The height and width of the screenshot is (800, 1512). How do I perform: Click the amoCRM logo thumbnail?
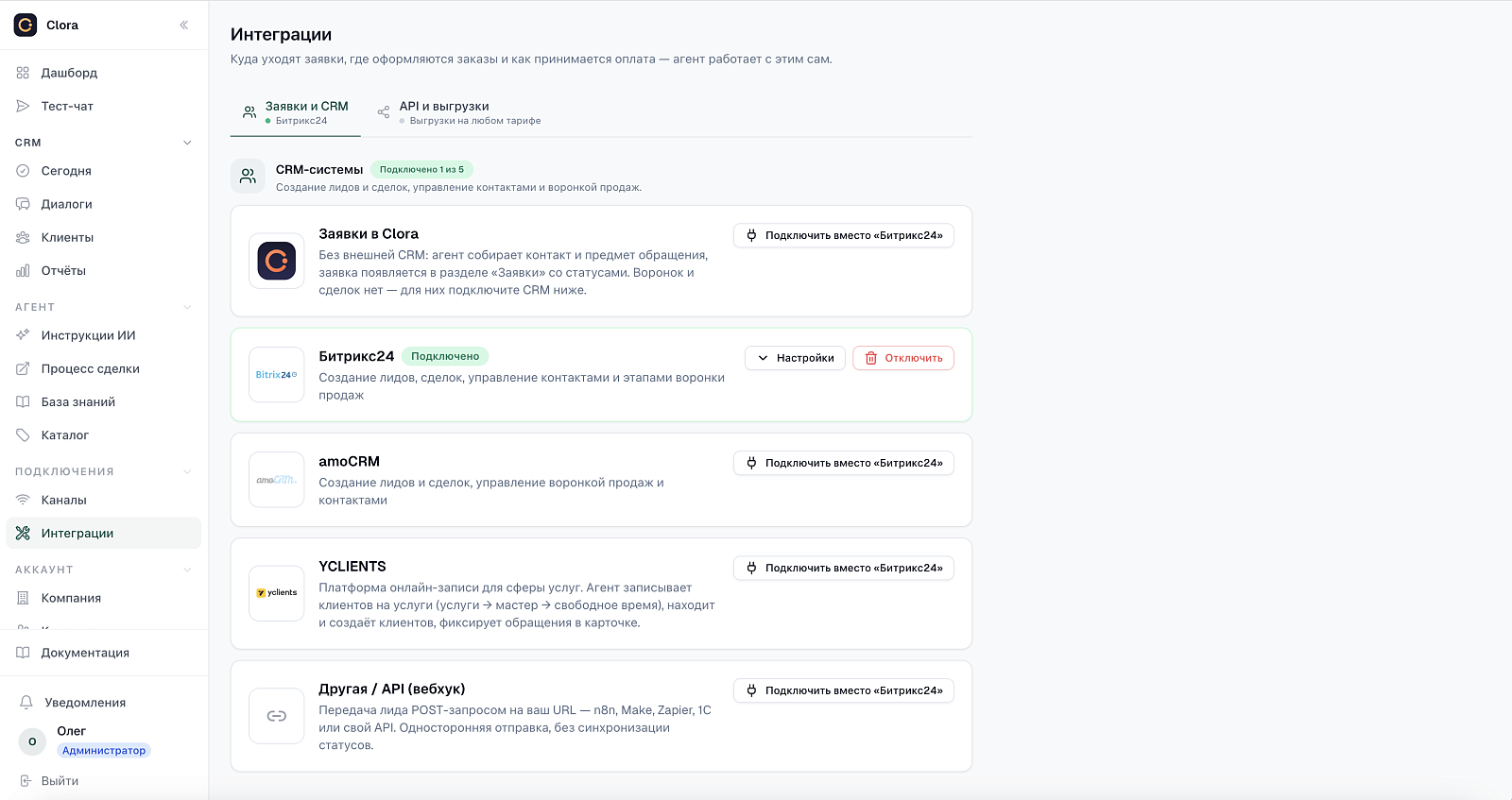point(277,480)
